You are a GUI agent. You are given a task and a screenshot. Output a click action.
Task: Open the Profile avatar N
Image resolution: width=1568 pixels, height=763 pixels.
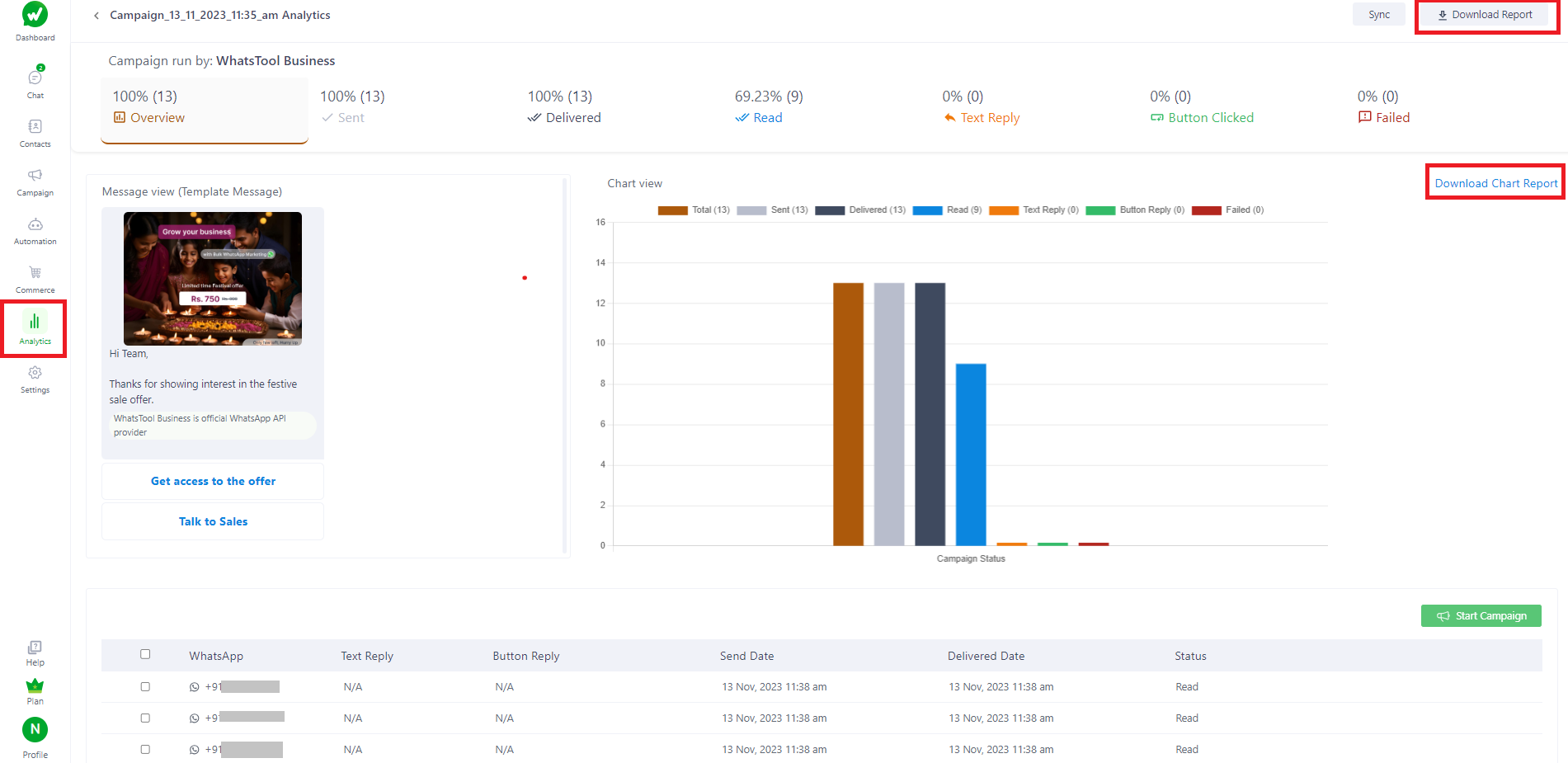point(35,729)
